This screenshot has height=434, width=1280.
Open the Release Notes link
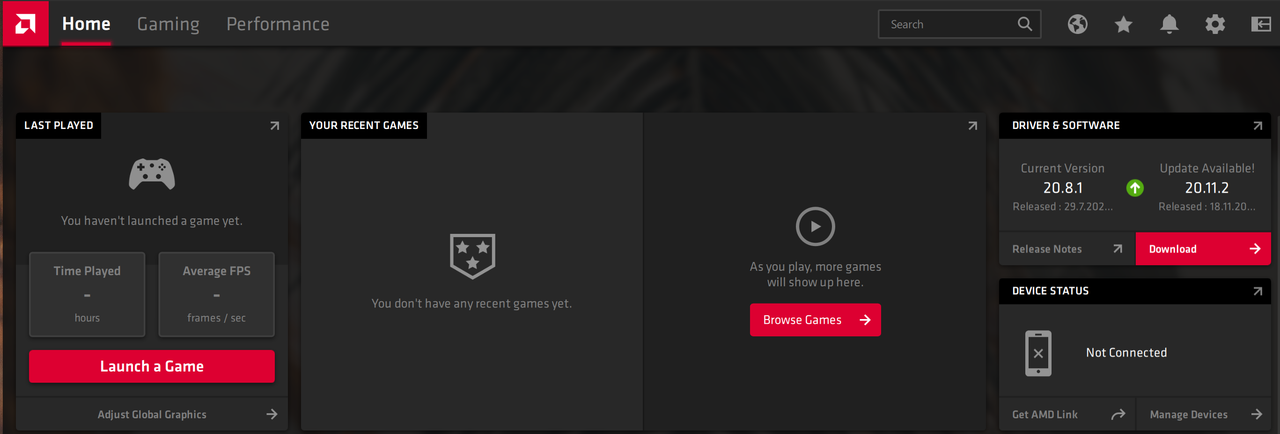(x=1067, y=249)
